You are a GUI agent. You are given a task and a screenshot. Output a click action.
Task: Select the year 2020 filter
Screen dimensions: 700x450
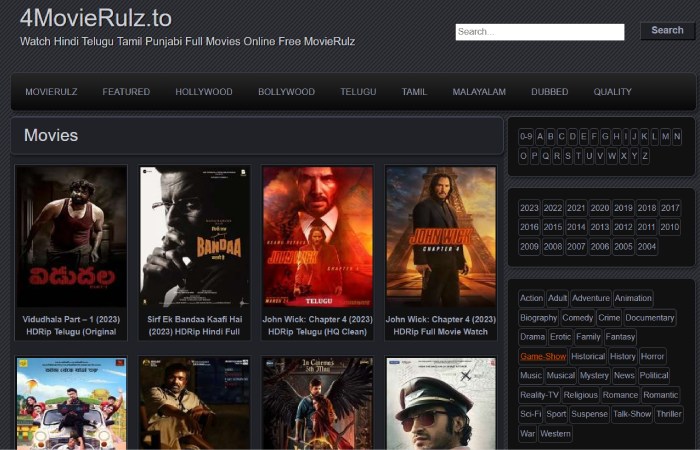point(600,208)
